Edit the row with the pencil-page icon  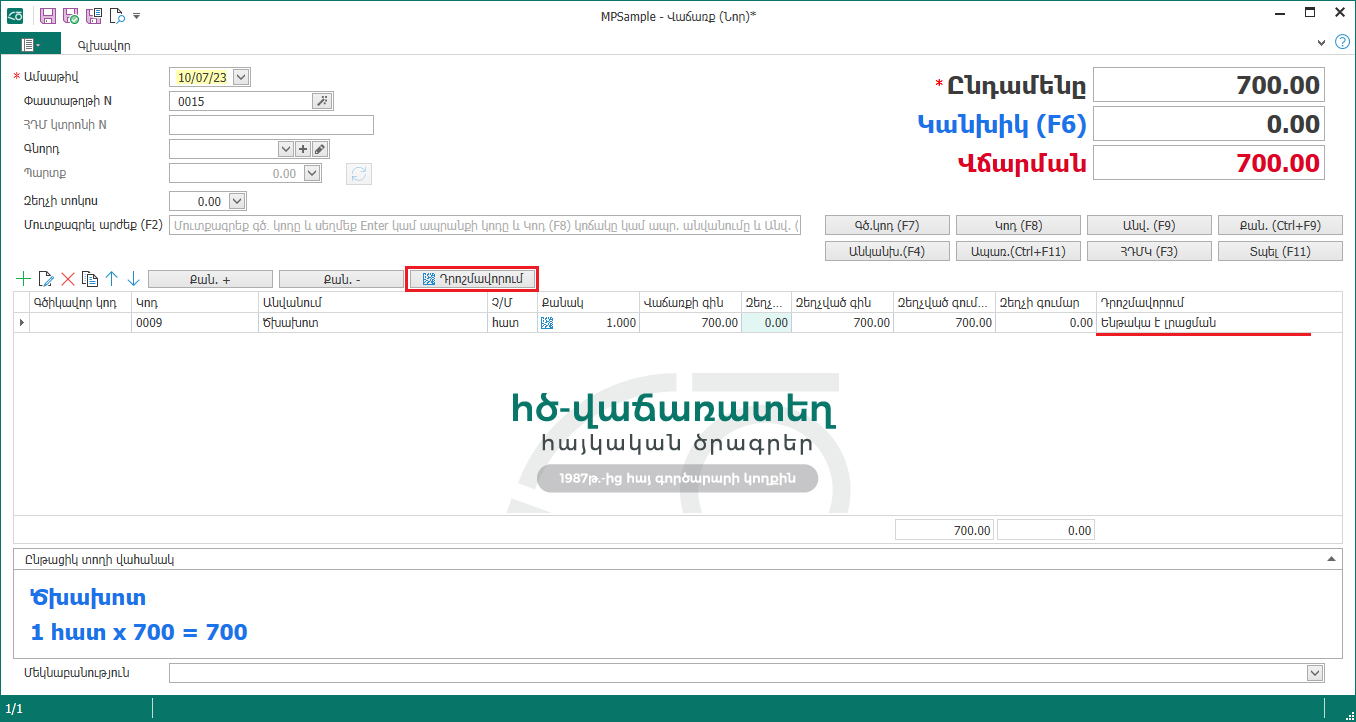tap(46, 279)
